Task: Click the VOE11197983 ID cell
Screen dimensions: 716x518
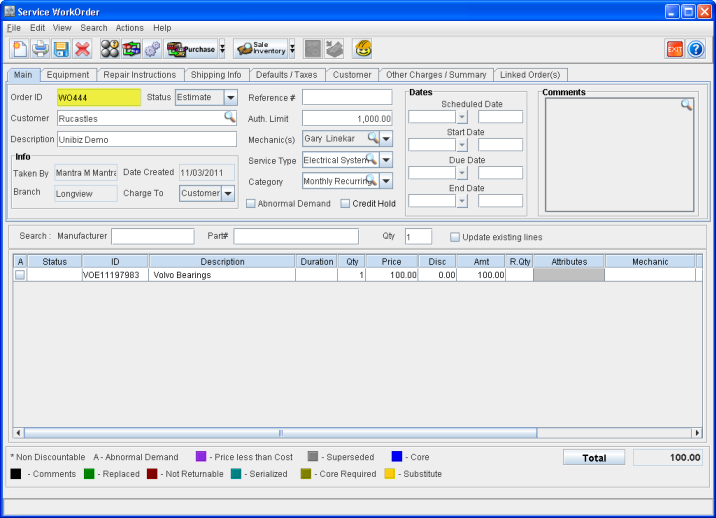Action: [x=115, y=275]
